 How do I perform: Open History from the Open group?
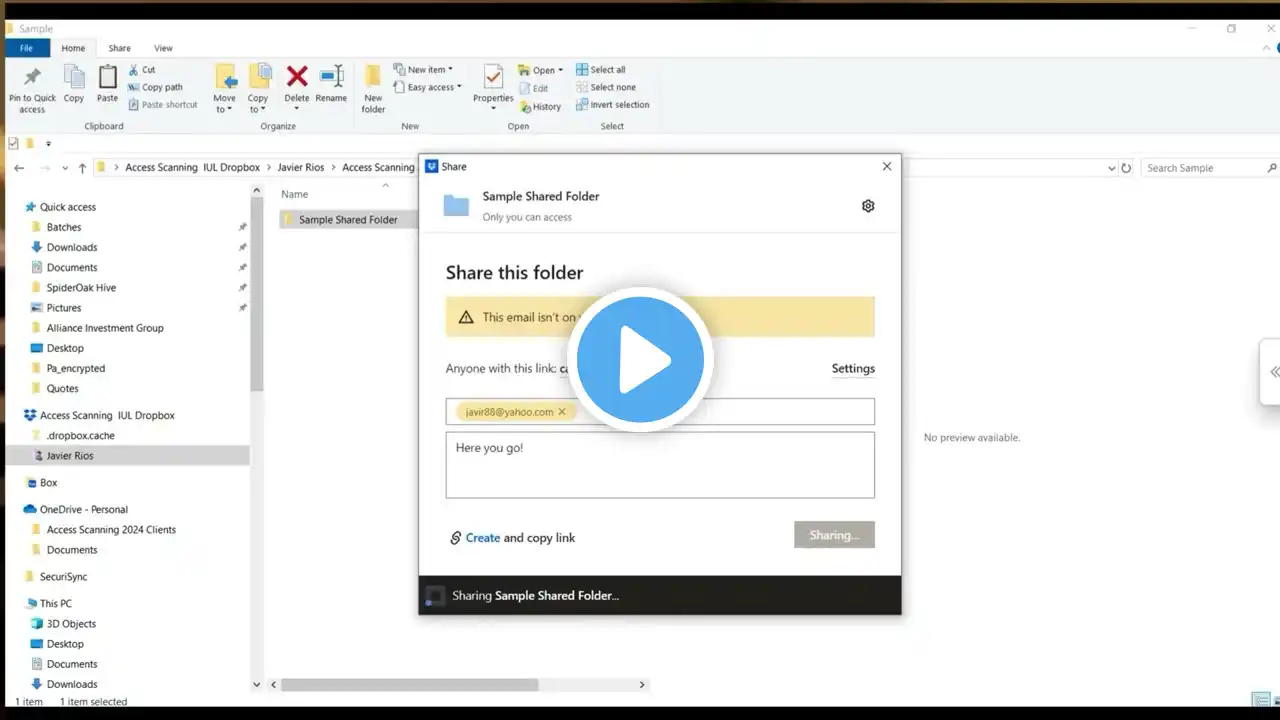point(540,106)
